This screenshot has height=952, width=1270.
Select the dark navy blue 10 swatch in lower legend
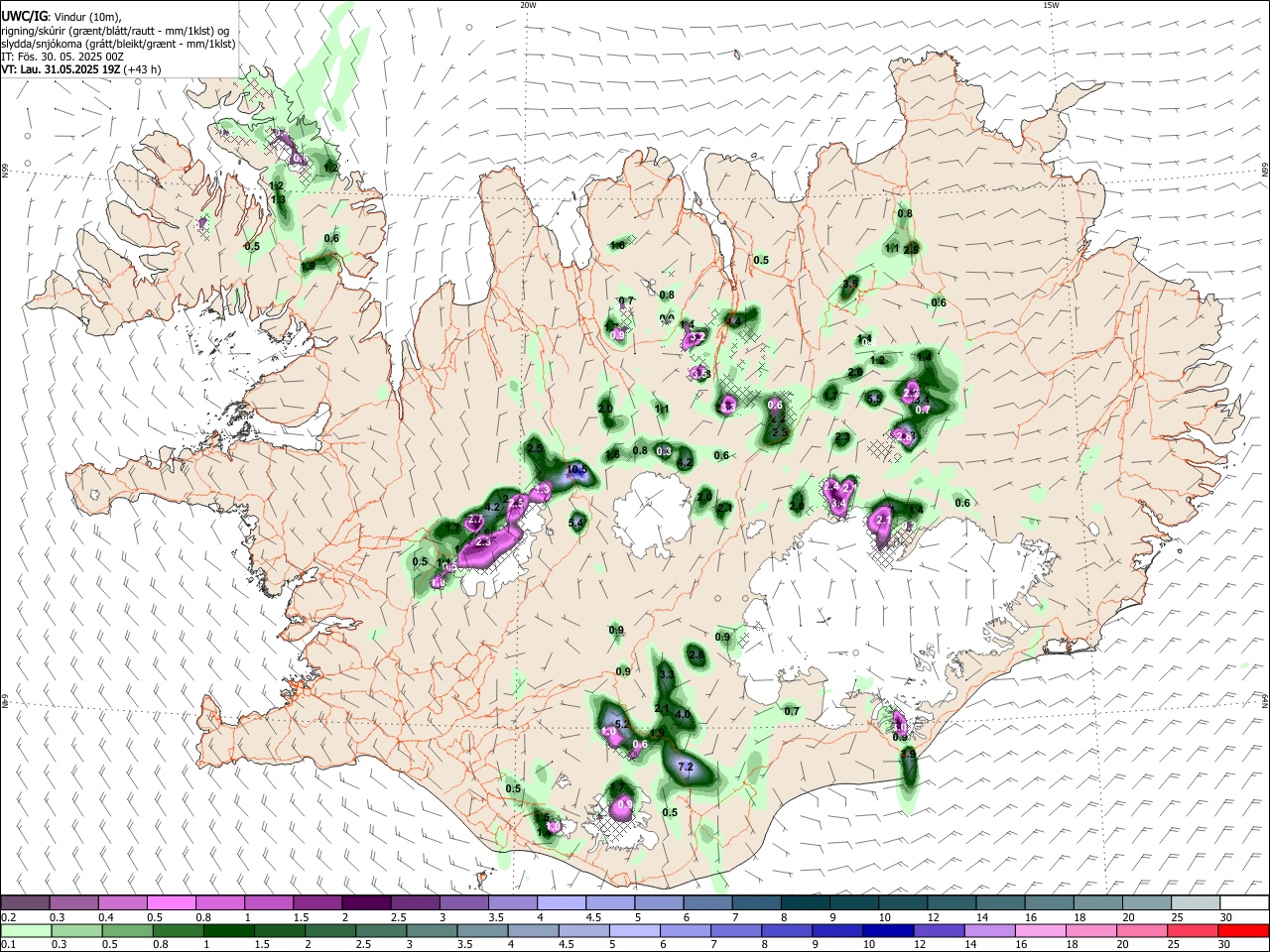886,931
